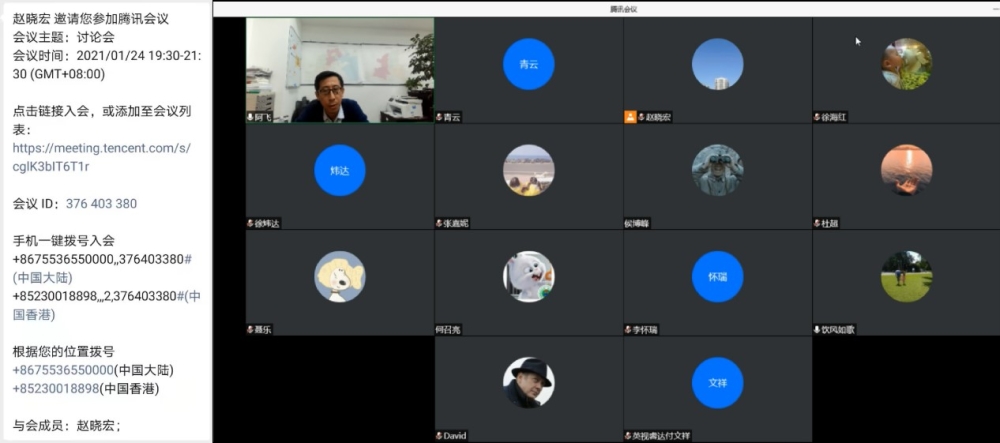Click the name label under binoculars avatar

click(636, 224)
